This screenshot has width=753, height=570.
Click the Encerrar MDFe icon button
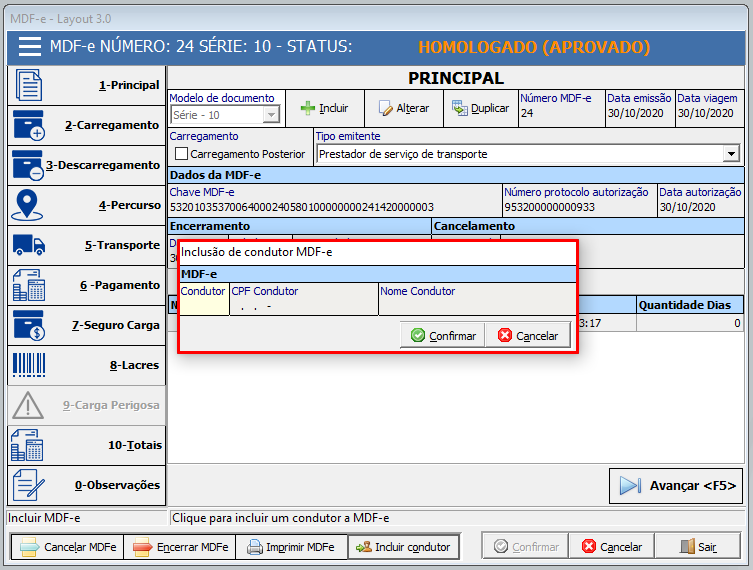142,547
